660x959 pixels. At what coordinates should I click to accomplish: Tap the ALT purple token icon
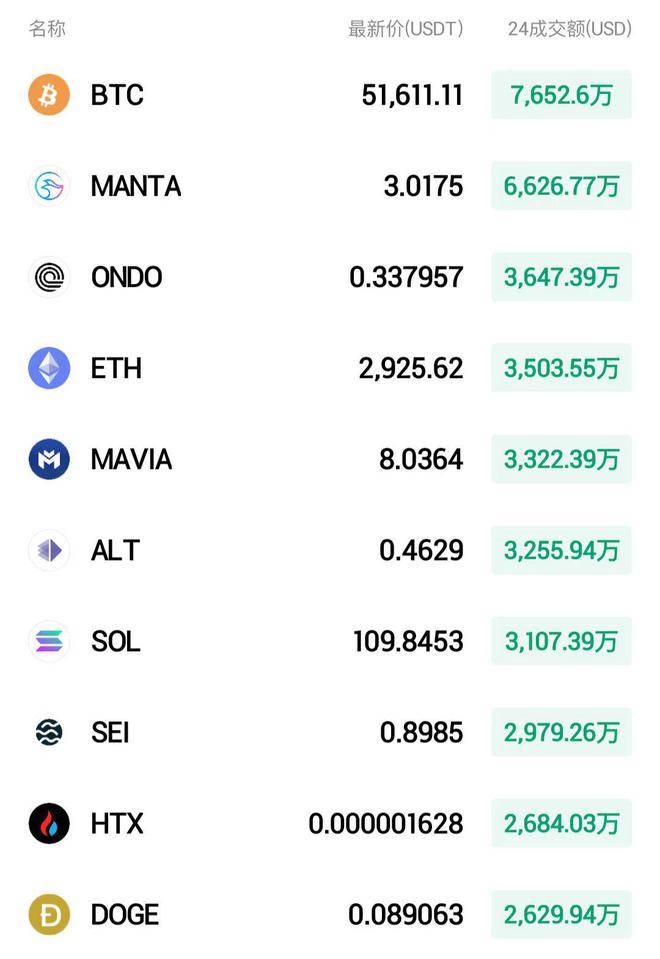point(49,550)
